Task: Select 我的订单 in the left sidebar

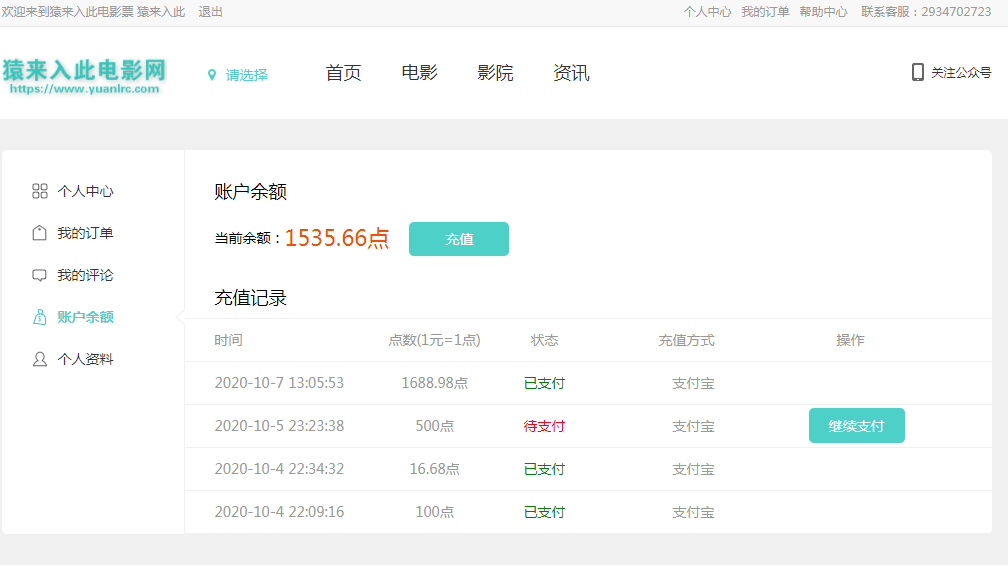Action: tap(86, 233)
